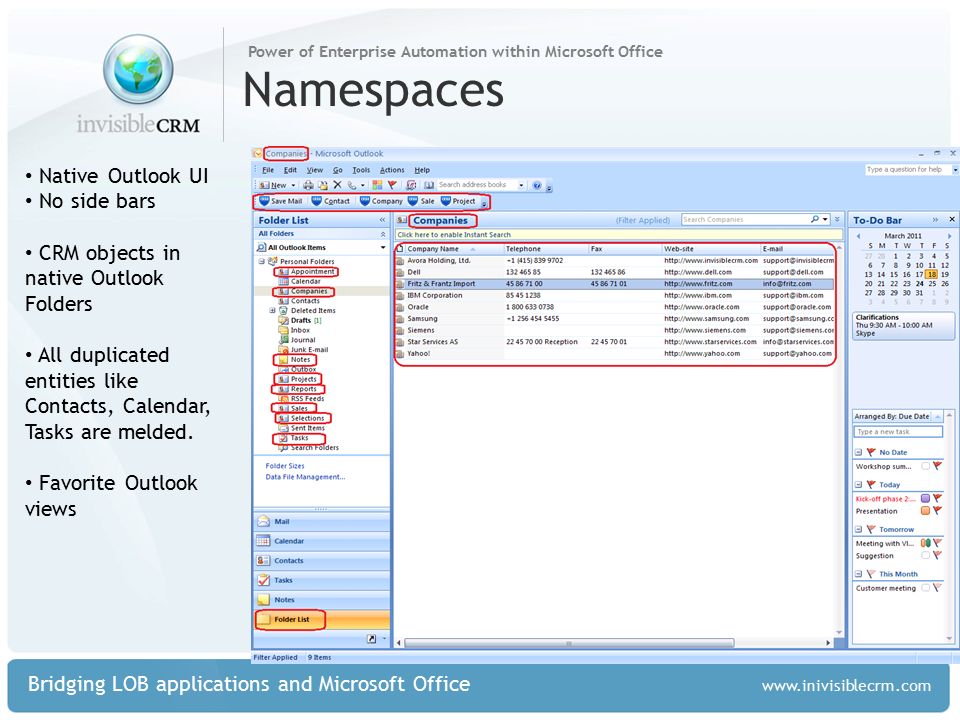
Task: Collapse the Folder List pane chevron
Action: (x=382, y=220)
